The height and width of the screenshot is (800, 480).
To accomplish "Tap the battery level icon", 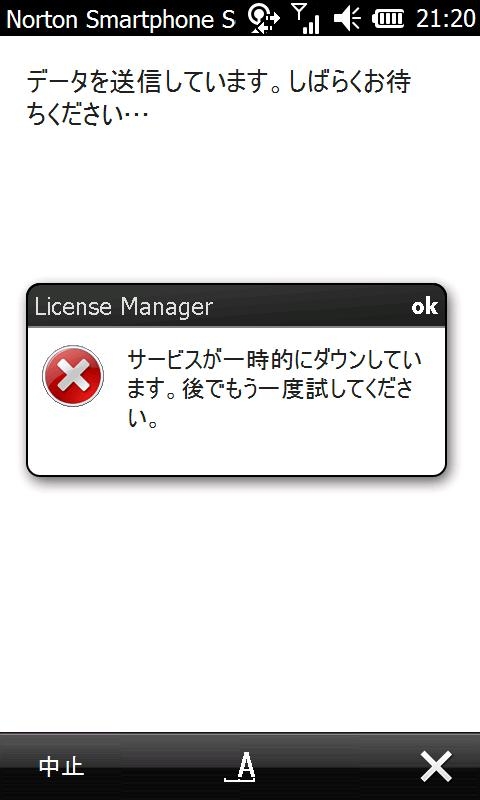I will pyautogui.click(x=388, y=19).
